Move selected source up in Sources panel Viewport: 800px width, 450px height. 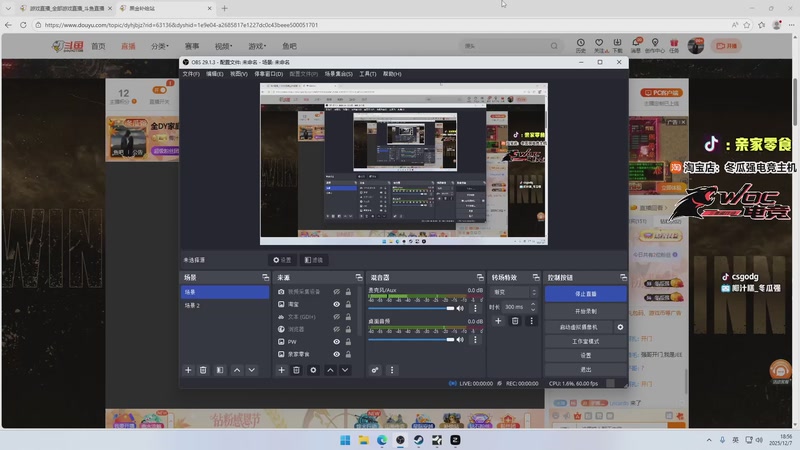[x=330, y=370]
